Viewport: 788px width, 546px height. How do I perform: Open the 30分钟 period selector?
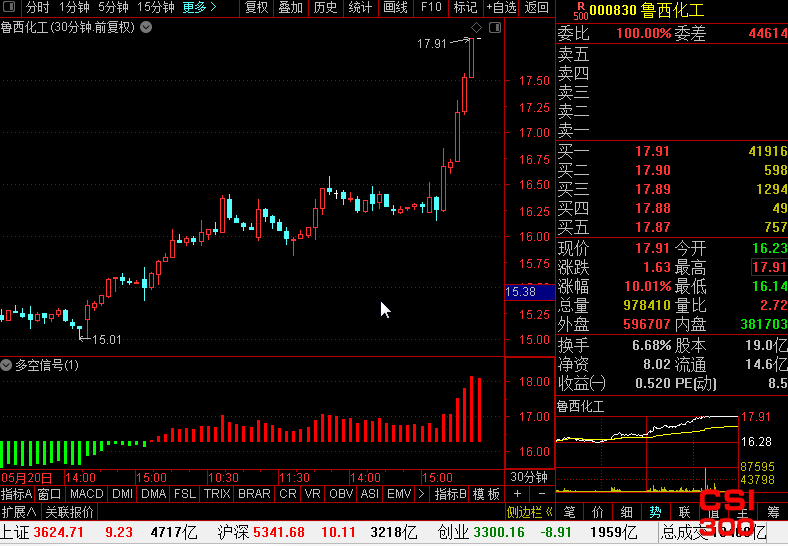click(529, 477)
